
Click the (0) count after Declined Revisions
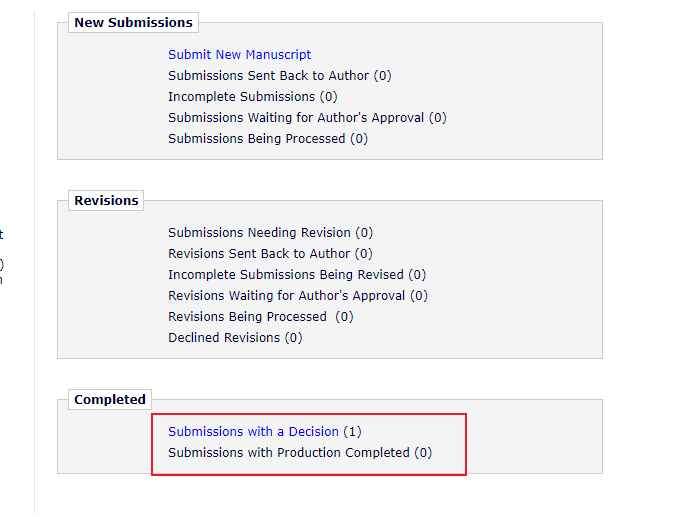click(293, 338)
